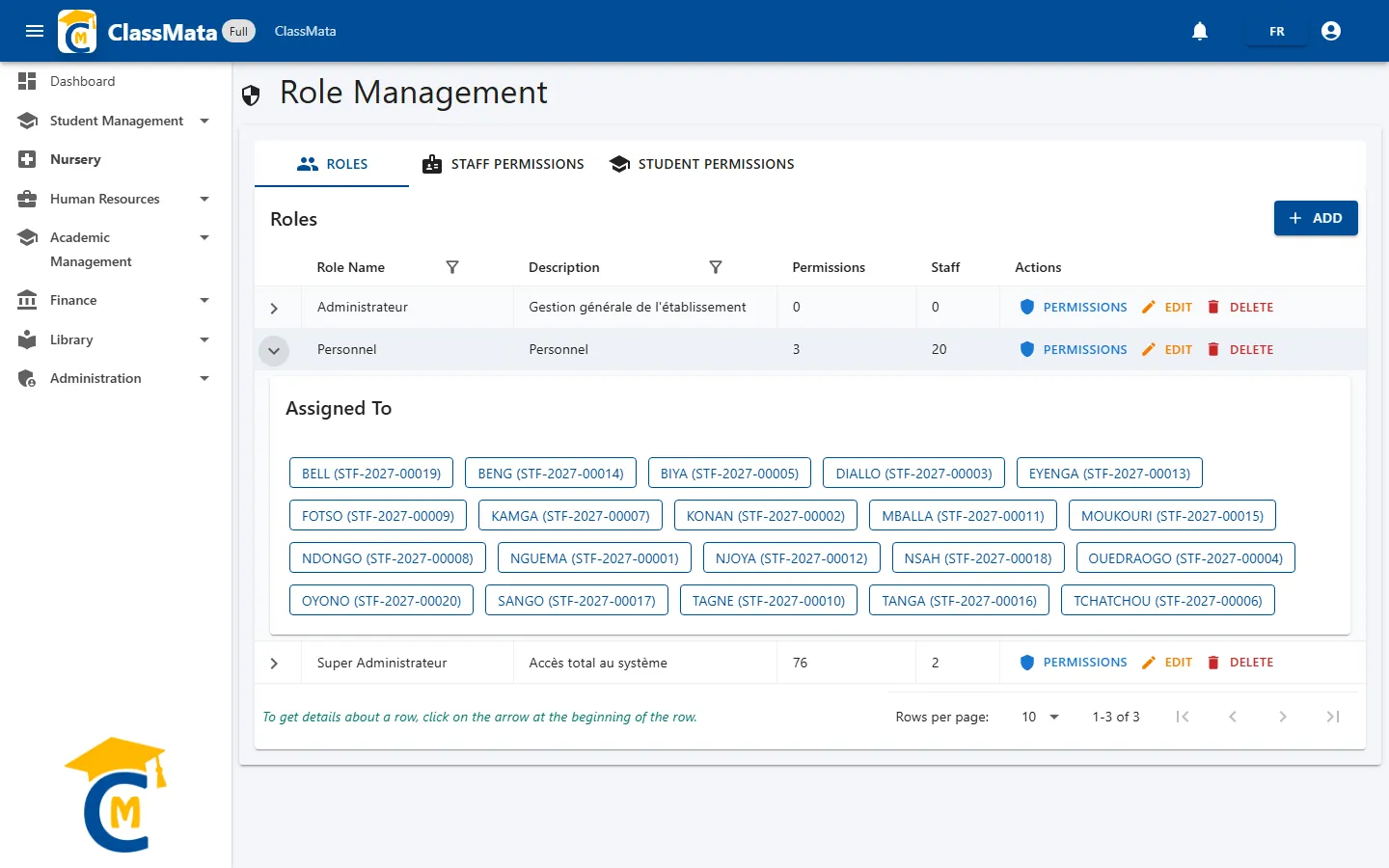Screen dimensions: 1389x868
Task: Open permissions for Administrateur role
Action: tap(1074, 307)
